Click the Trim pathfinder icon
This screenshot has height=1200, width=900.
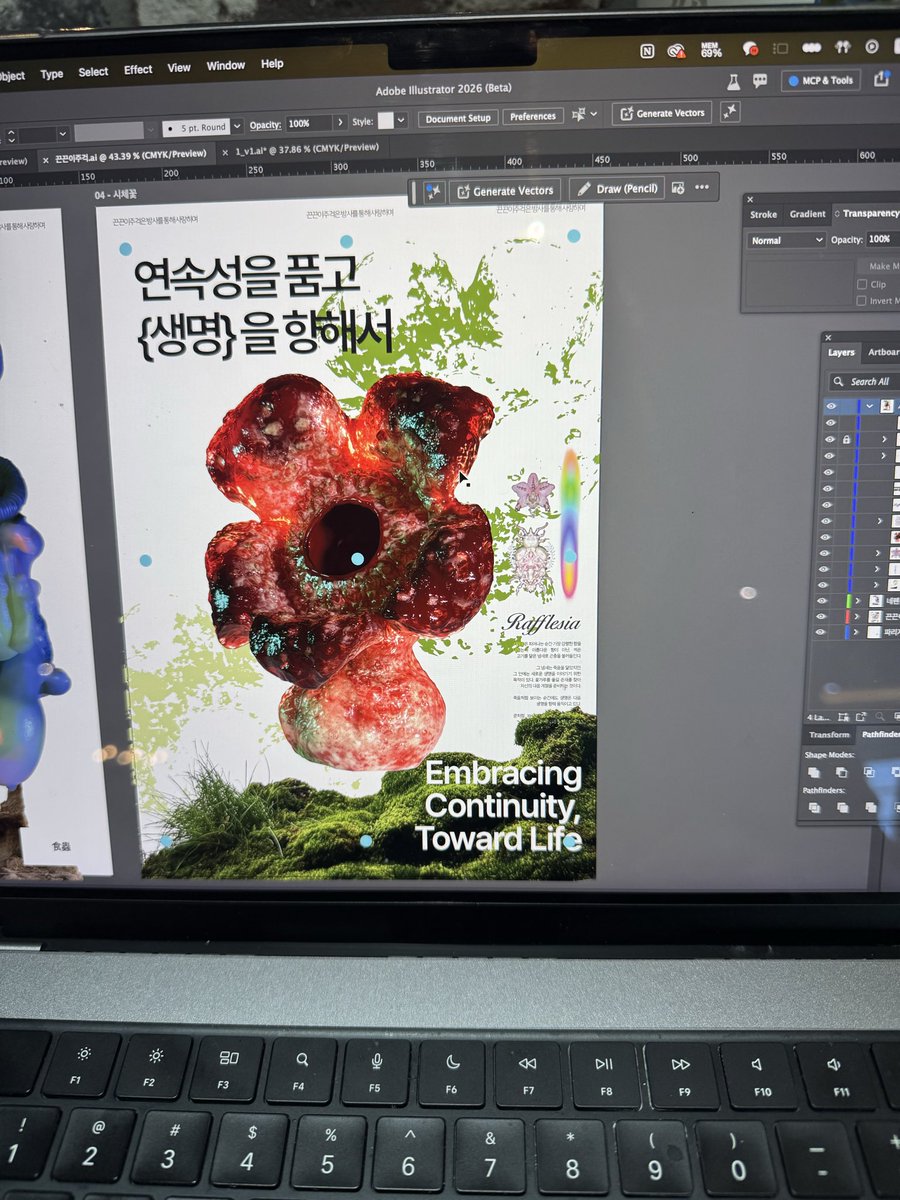[843, 807]
